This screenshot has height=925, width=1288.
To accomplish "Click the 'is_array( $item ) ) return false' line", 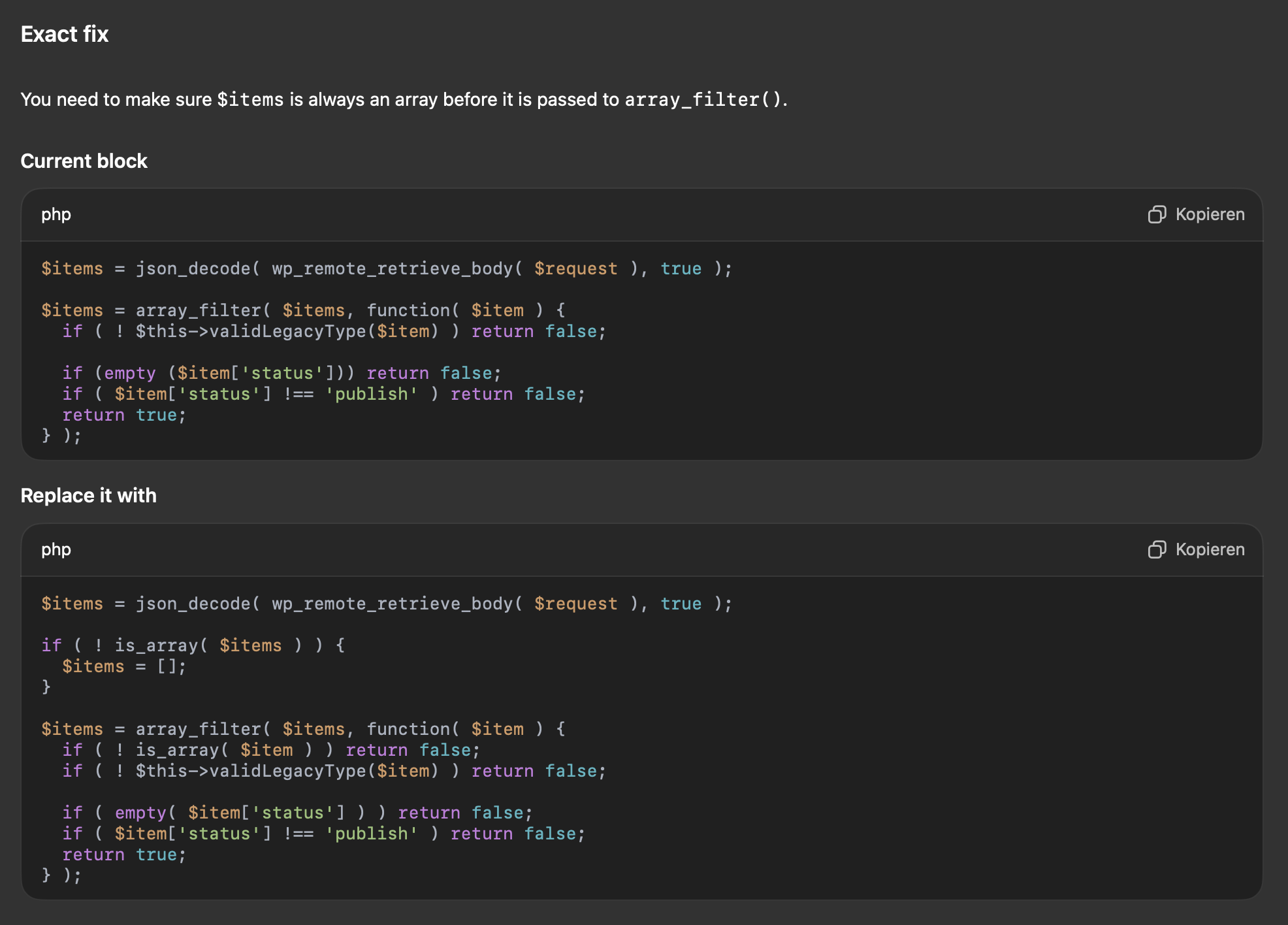I will click(x=271, y=750).
